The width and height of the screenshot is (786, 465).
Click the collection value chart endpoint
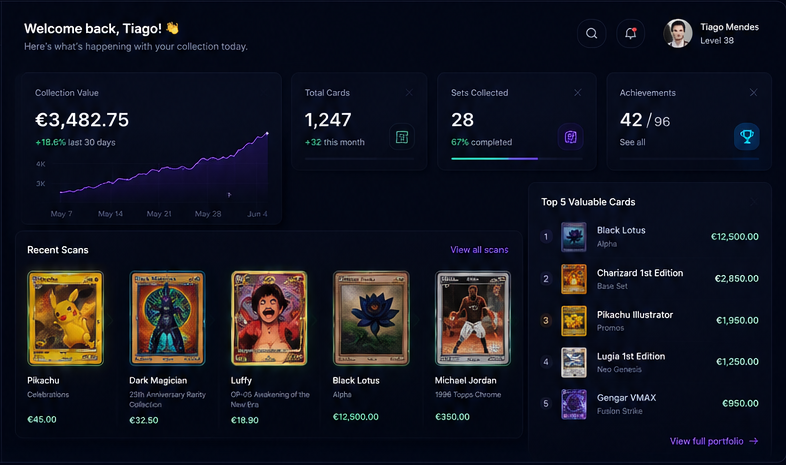click(x=267, y=133)
